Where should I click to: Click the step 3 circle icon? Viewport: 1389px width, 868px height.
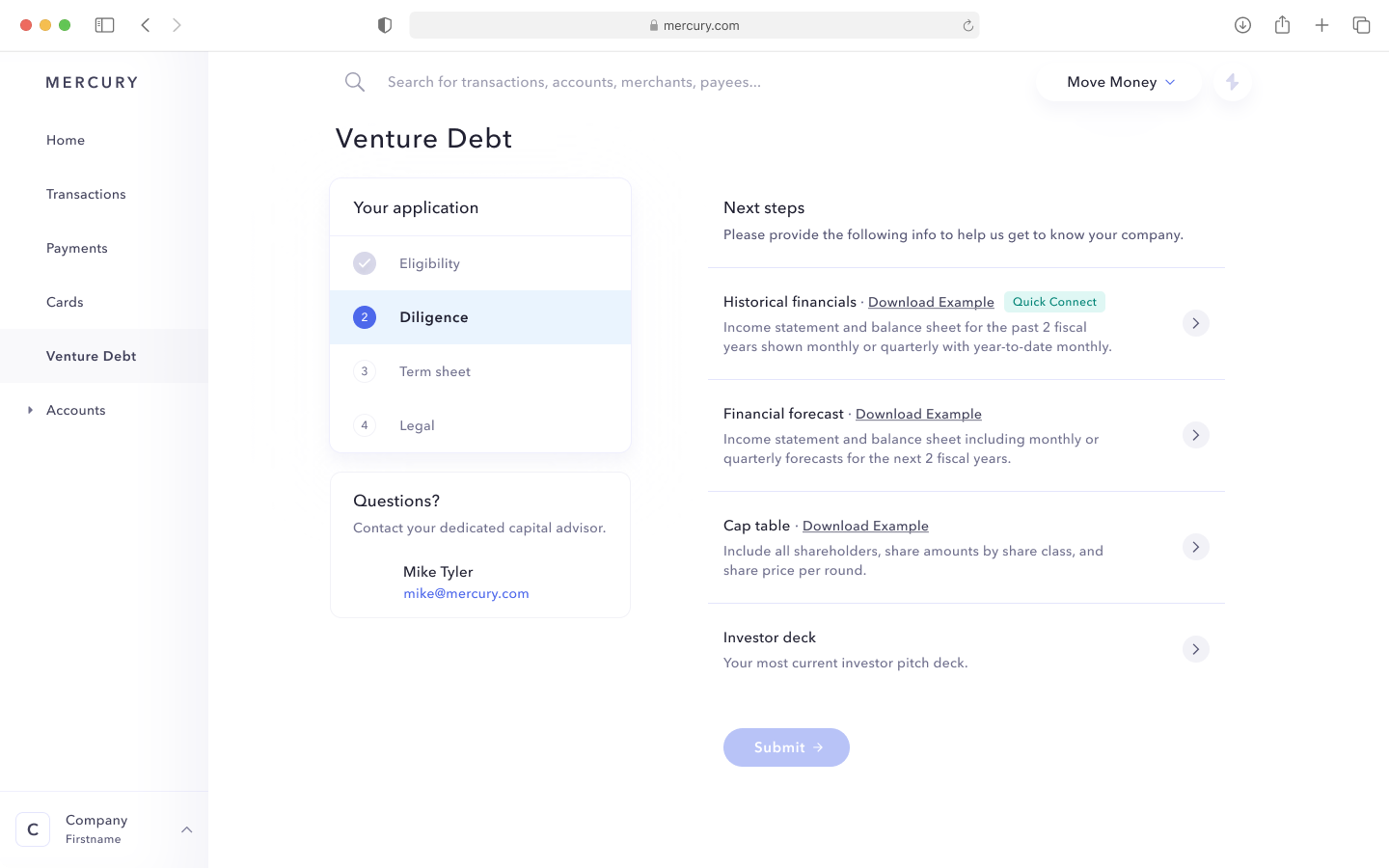[365, 371]
